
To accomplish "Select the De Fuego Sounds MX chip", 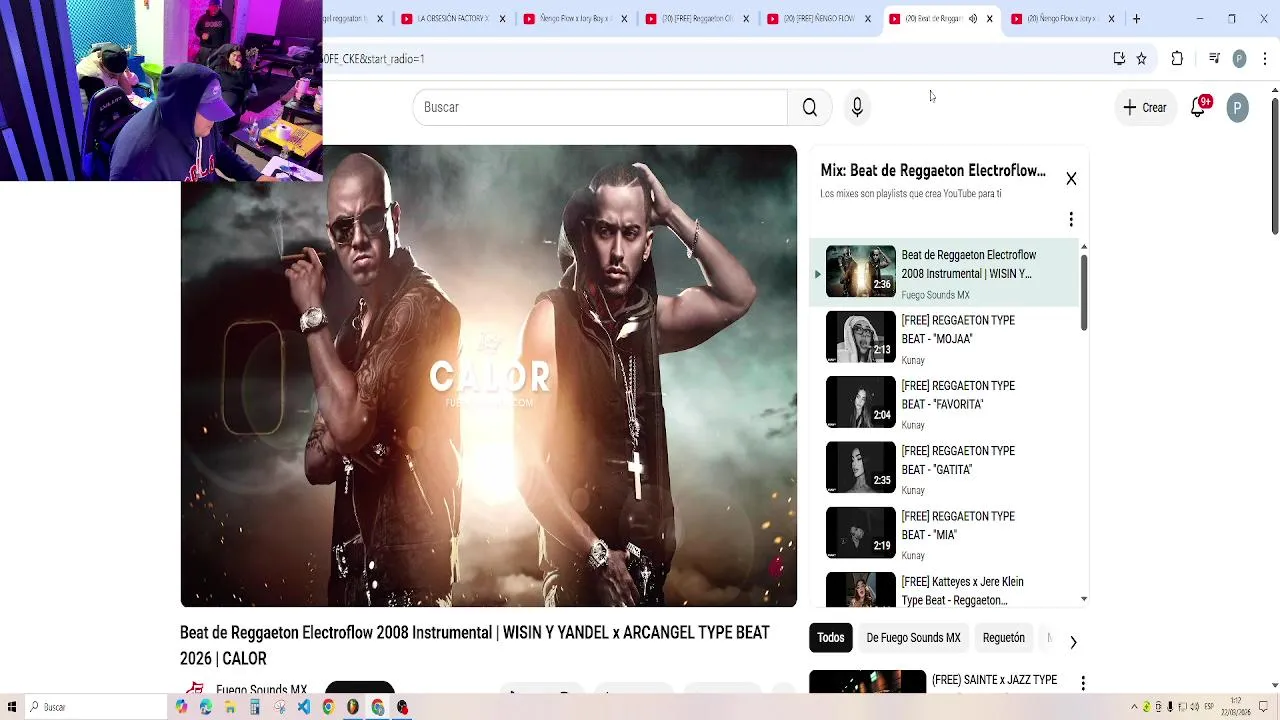I will click(x=913, y=638).
